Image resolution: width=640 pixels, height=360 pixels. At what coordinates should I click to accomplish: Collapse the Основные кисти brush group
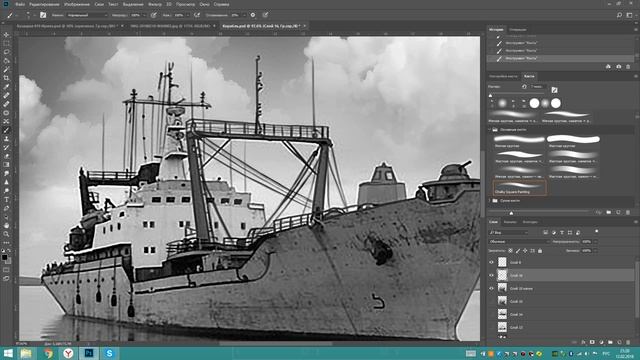(489, 129)
